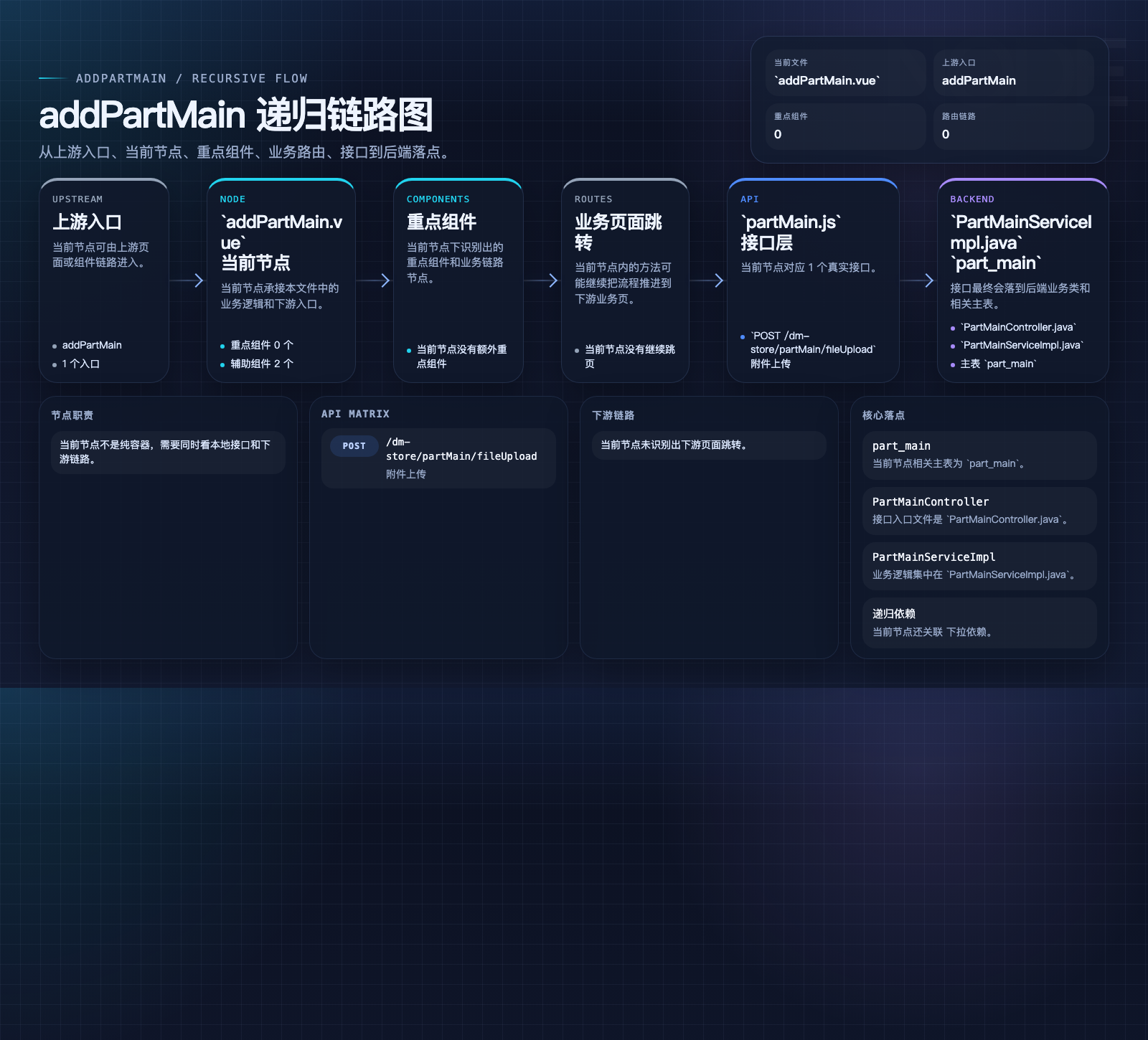Click the POST method badge
The image size is (1148, 1040).
354,445
